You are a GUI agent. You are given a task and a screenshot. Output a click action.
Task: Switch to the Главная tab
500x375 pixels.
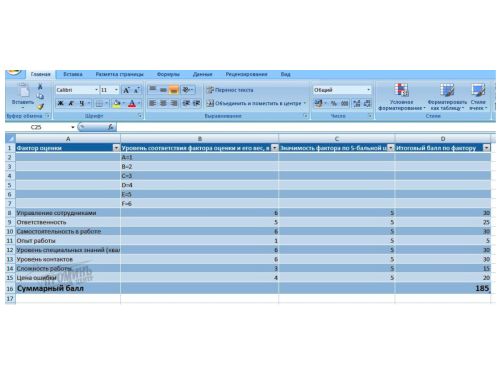(x=41, y=74)
